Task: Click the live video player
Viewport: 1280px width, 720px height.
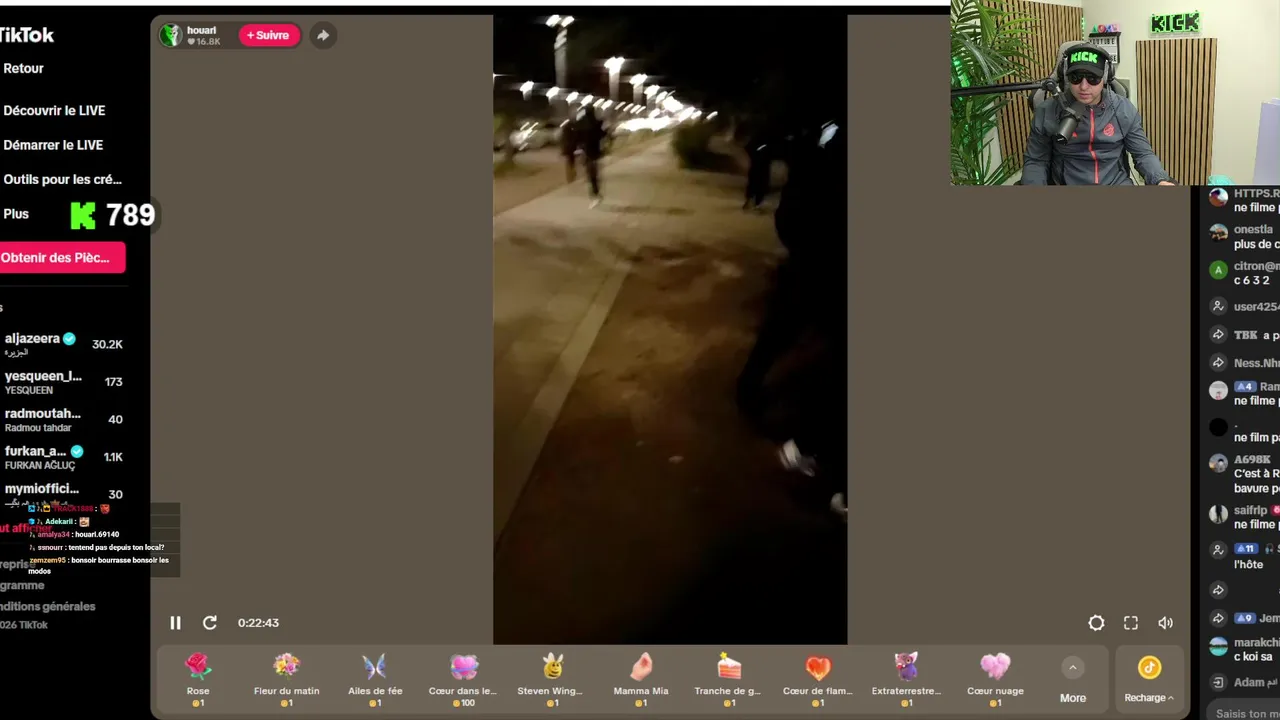Action: [670, 330]
